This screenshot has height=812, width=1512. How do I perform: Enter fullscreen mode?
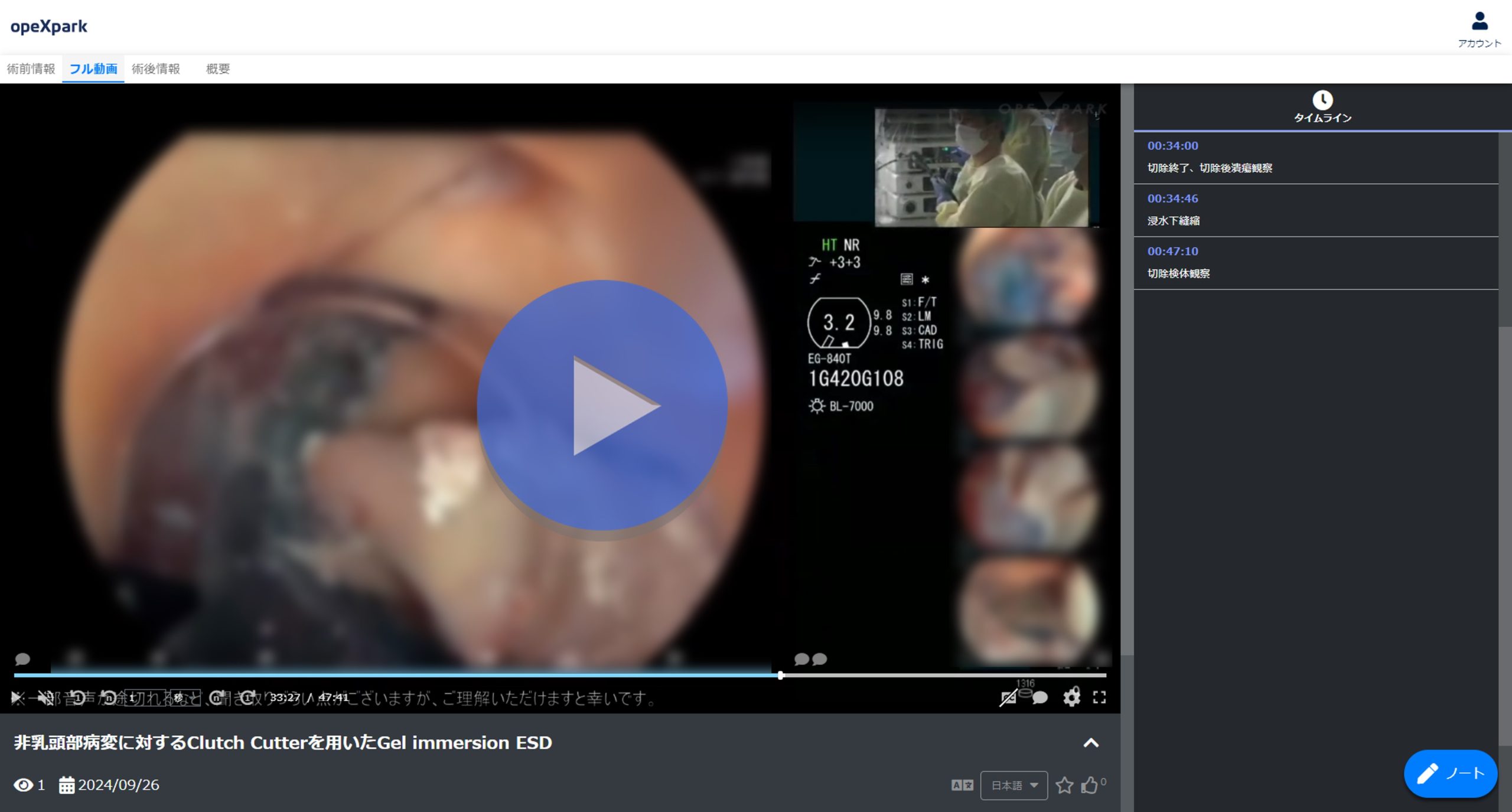pyautogui.click(x=1099, y=697)
